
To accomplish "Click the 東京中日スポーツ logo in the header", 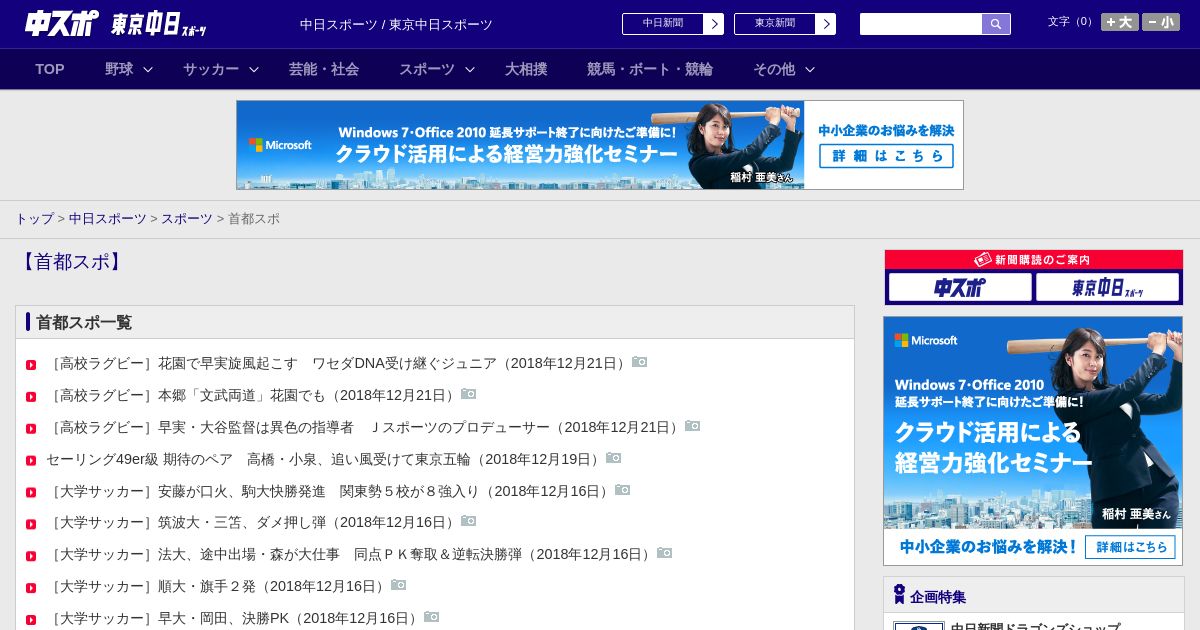I will click(x=158, y=24).
